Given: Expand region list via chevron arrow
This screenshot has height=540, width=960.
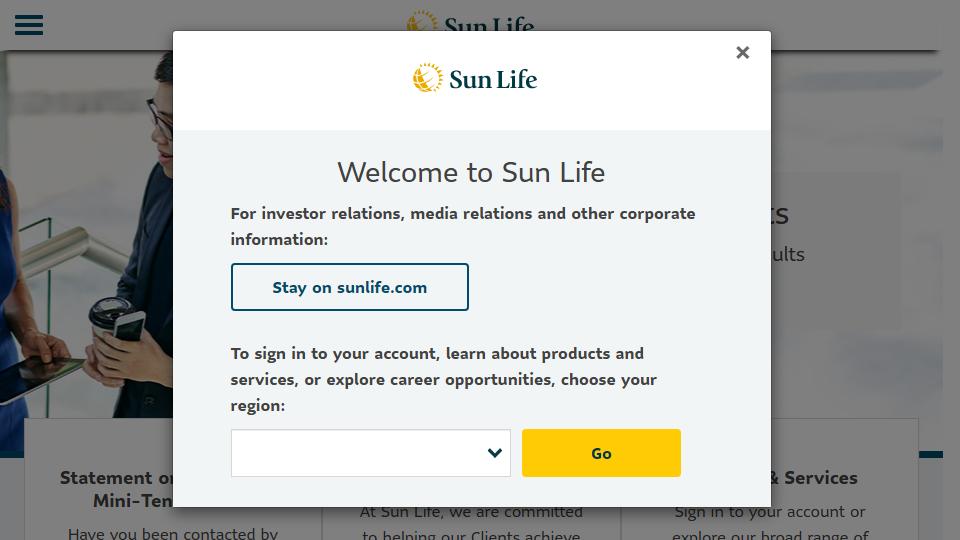Looking at the screenshot, I should click(495, 453).
